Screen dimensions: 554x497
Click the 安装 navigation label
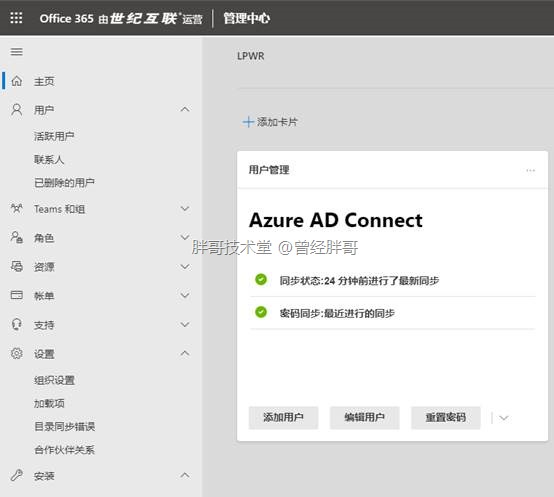44,476
